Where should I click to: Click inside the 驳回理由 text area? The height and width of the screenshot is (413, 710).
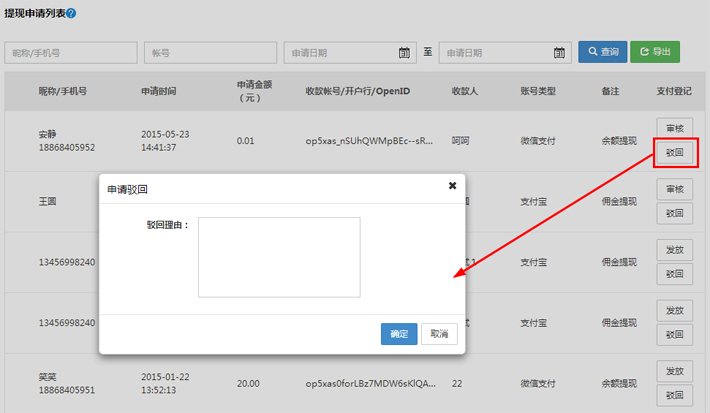[279, 257]
